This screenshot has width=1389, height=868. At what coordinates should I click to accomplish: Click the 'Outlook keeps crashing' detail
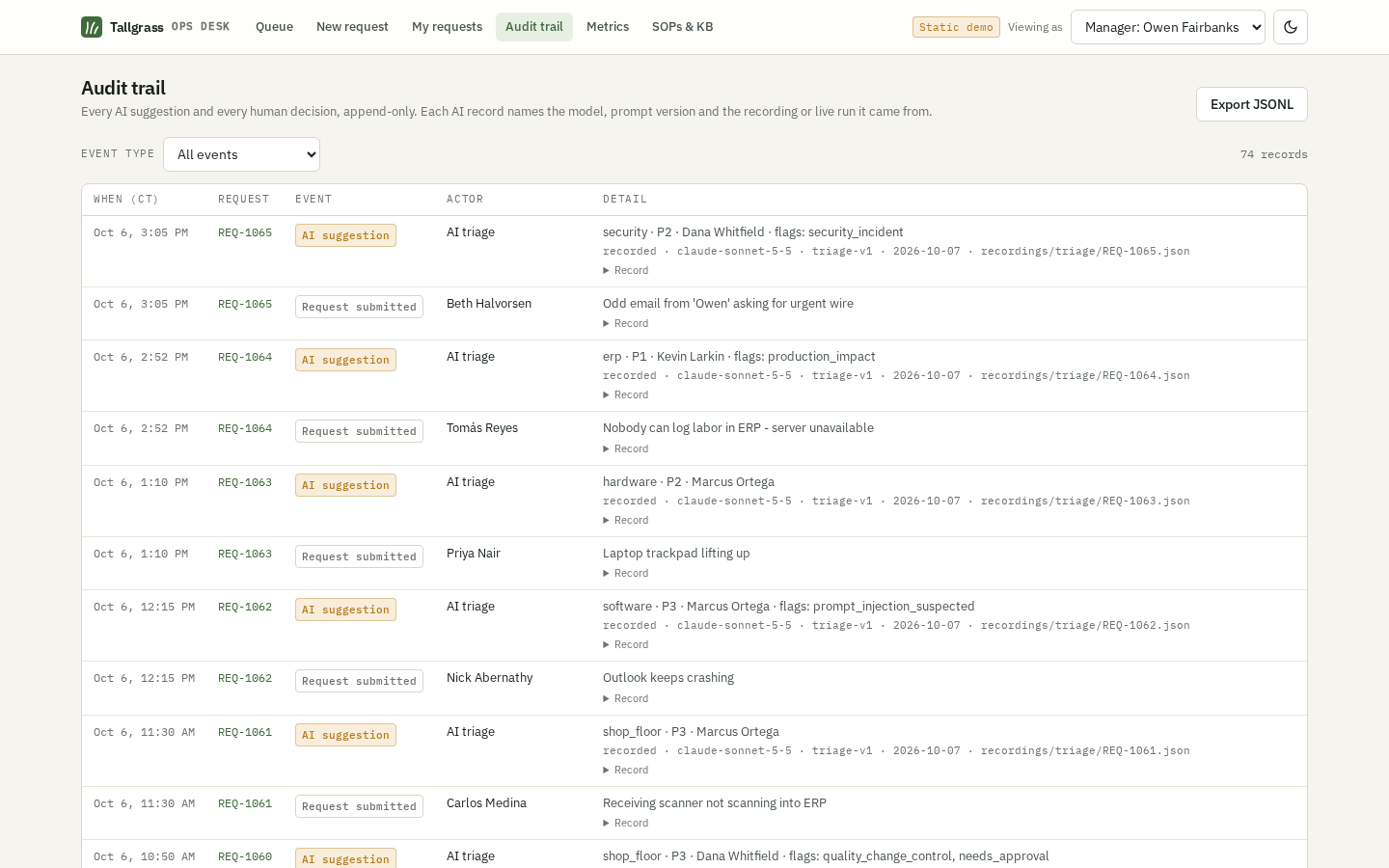pos(668,678)
